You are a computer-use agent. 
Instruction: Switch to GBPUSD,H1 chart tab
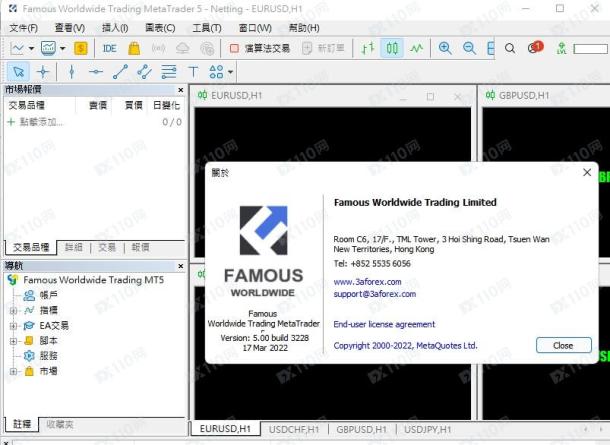[x=361, y=429]
